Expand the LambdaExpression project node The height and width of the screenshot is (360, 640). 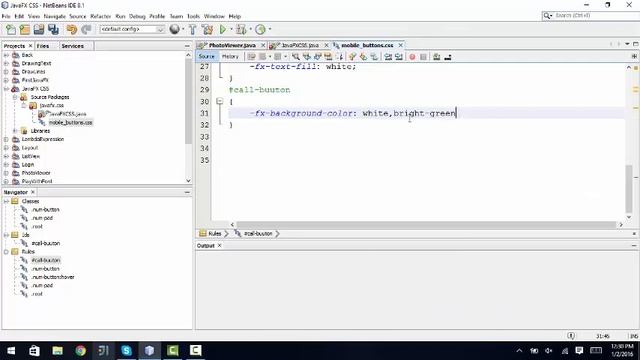[6, 139]
